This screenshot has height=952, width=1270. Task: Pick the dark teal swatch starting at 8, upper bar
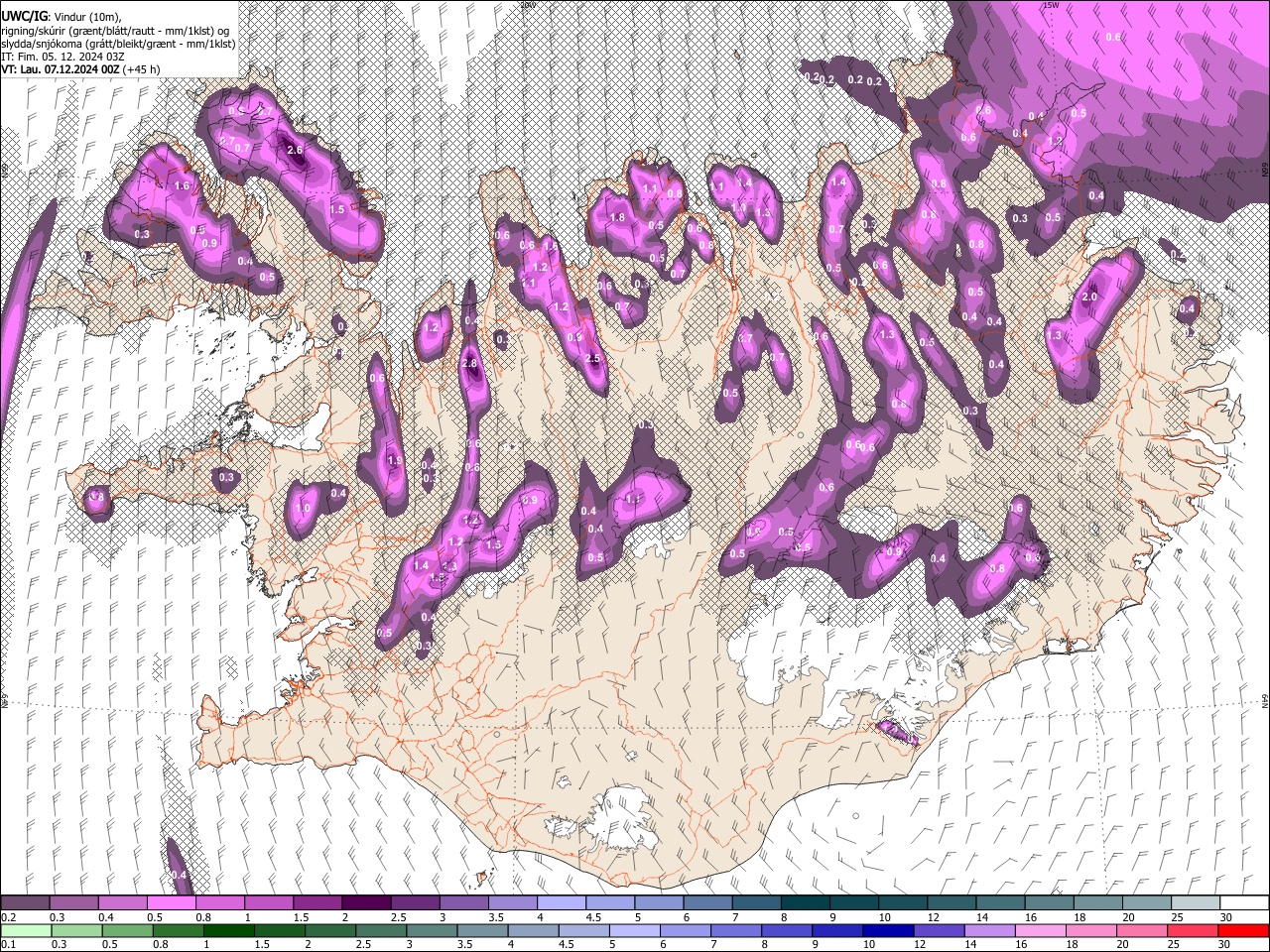pyautogui.click(x=805, y=903)
